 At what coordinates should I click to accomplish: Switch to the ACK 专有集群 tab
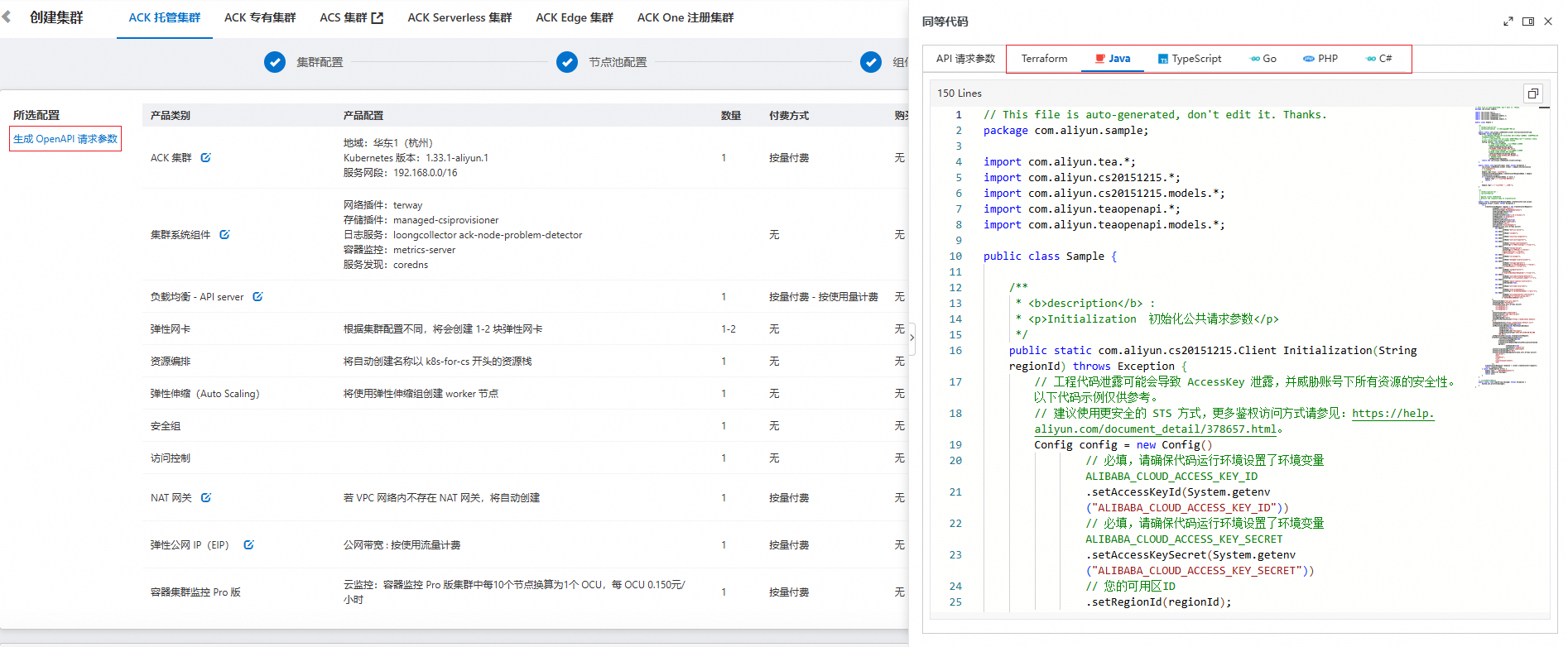(x=260, y=17)
